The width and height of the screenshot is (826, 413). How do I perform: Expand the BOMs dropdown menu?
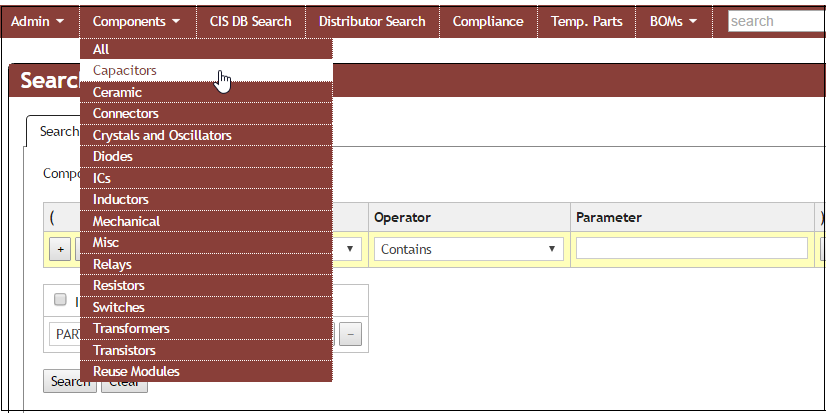(x=673, y=21)
